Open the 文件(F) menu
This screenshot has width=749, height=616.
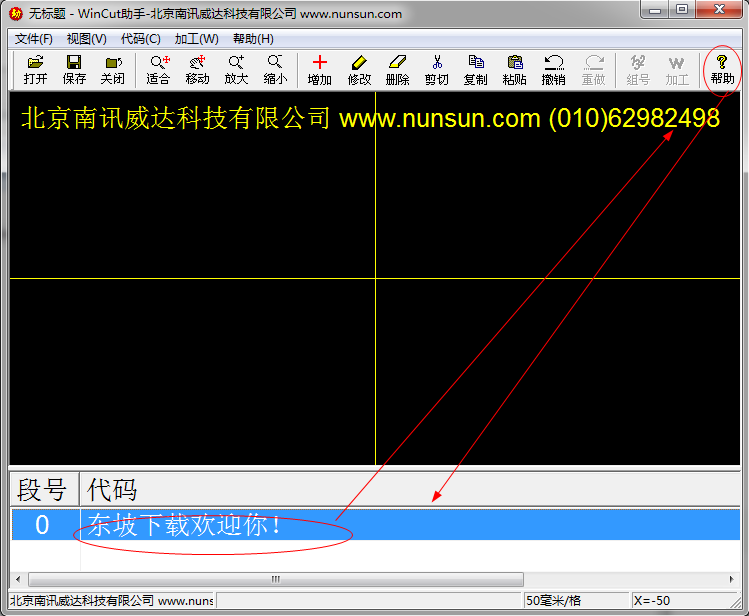point(33,39)
